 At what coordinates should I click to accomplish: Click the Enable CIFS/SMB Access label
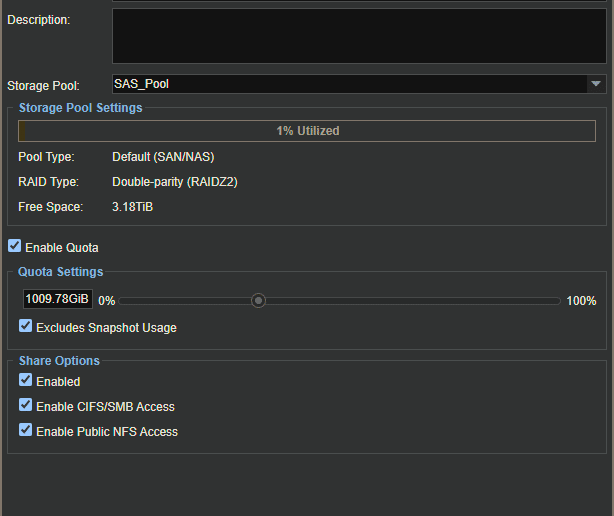[105, 407]
